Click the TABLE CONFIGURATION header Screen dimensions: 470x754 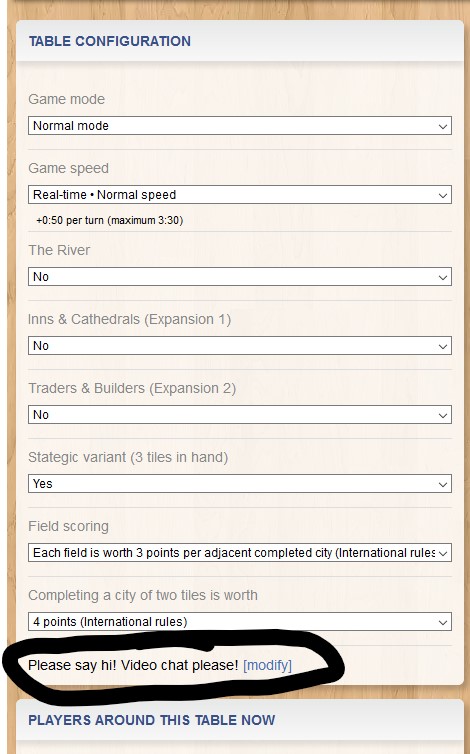(x=110, y=41)
